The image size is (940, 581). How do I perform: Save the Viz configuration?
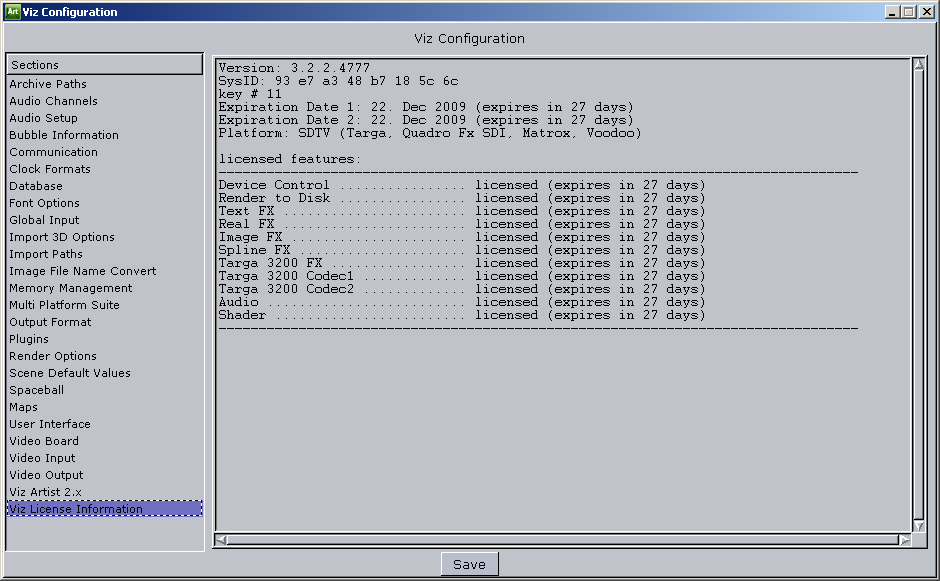[x=469, y=563]
